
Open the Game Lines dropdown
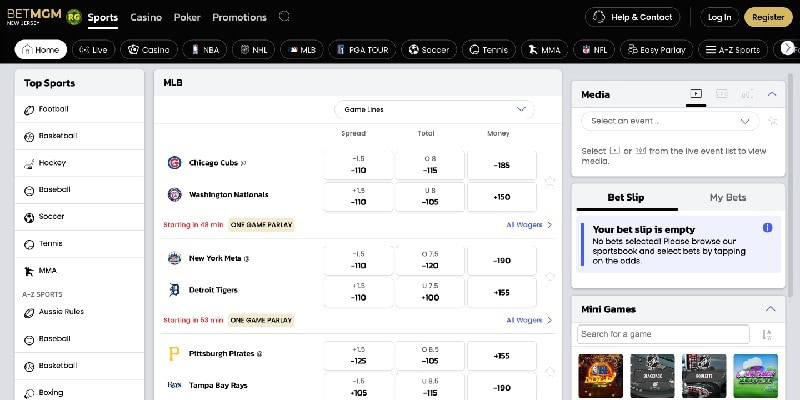tap(434, 109)
